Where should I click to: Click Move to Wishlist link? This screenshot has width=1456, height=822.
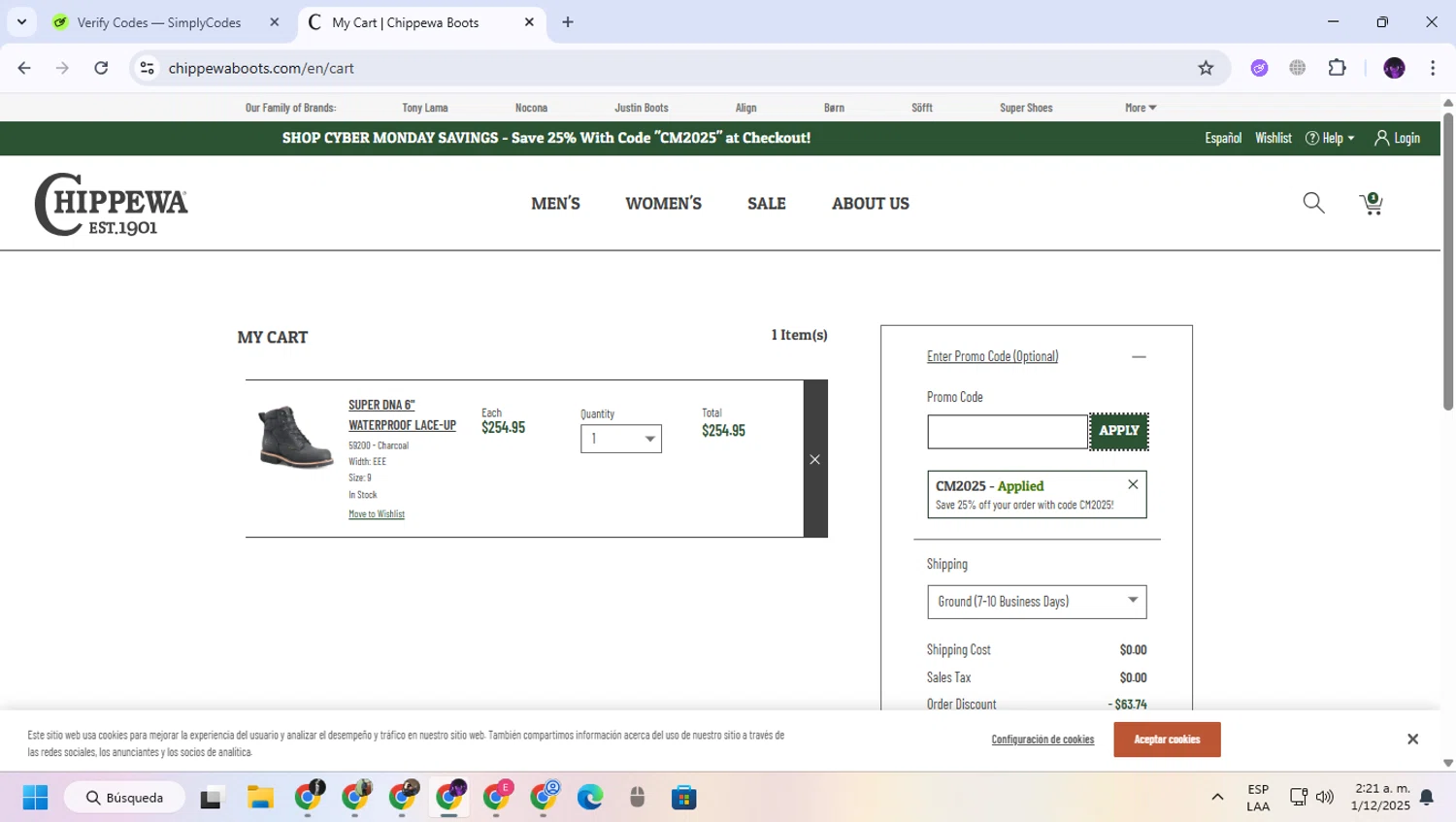[377, 514]
